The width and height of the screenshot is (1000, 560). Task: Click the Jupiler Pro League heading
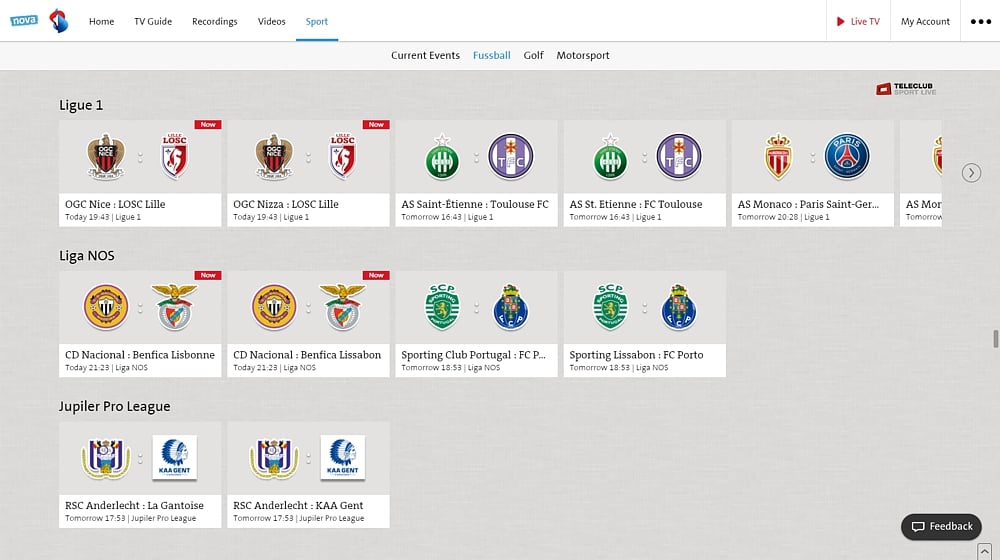[x=115, y=406]
